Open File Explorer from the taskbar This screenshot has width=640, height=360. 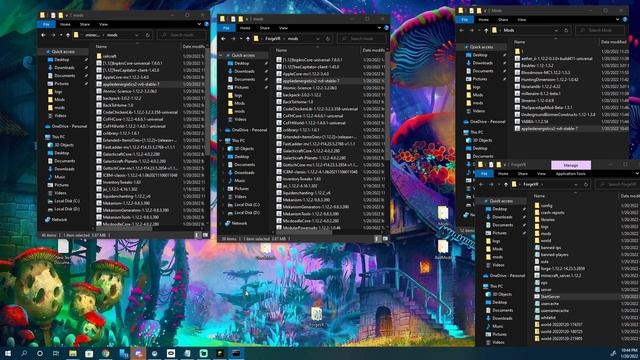tap(73, 353)
